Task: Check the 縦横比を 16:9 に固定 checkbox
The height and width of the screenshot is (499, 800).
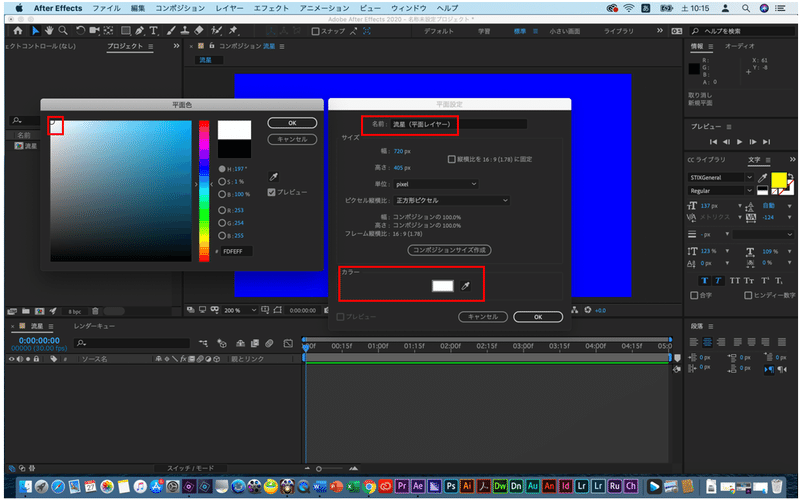Action: (451, 159)
